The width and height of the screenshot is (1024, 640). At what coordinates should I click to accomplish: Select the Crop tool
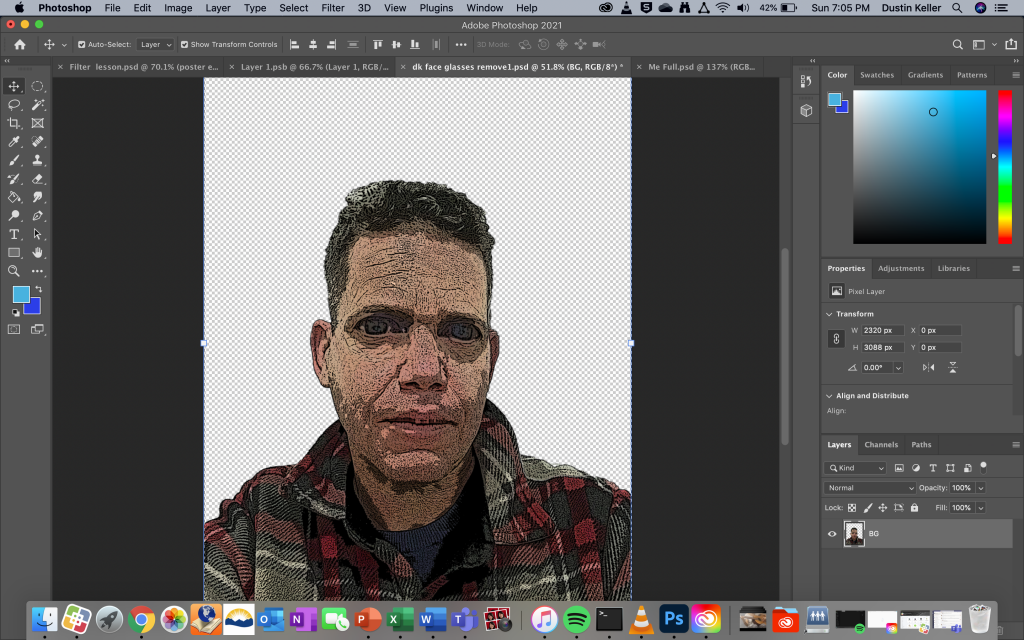[14, 123]
